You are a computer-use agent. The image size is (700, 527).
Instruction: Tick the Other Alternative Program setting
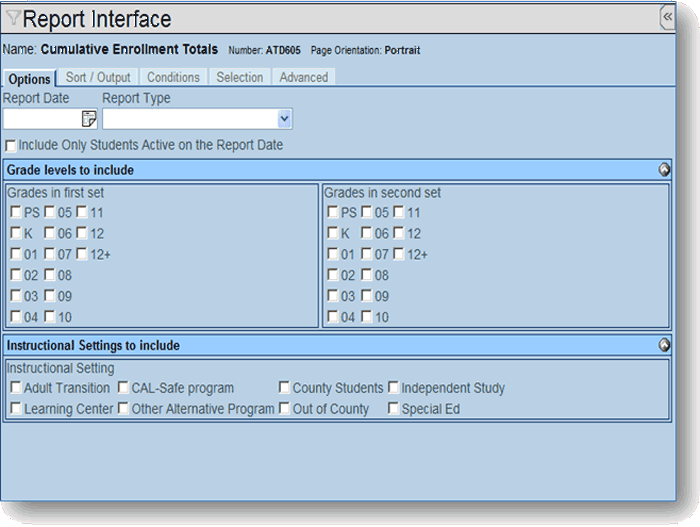124,408
